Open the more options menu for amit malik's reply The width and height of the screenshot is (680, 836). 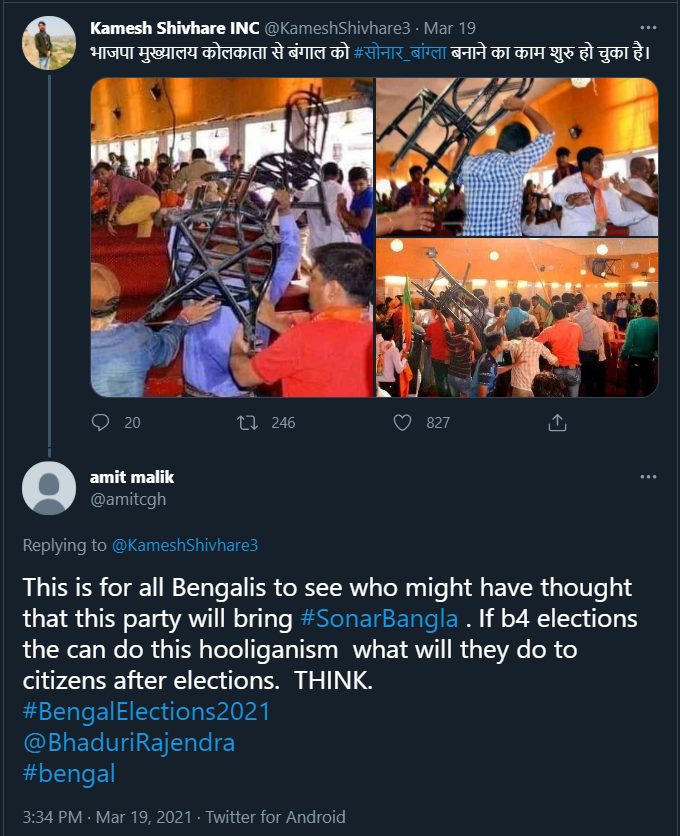[648, 477]
